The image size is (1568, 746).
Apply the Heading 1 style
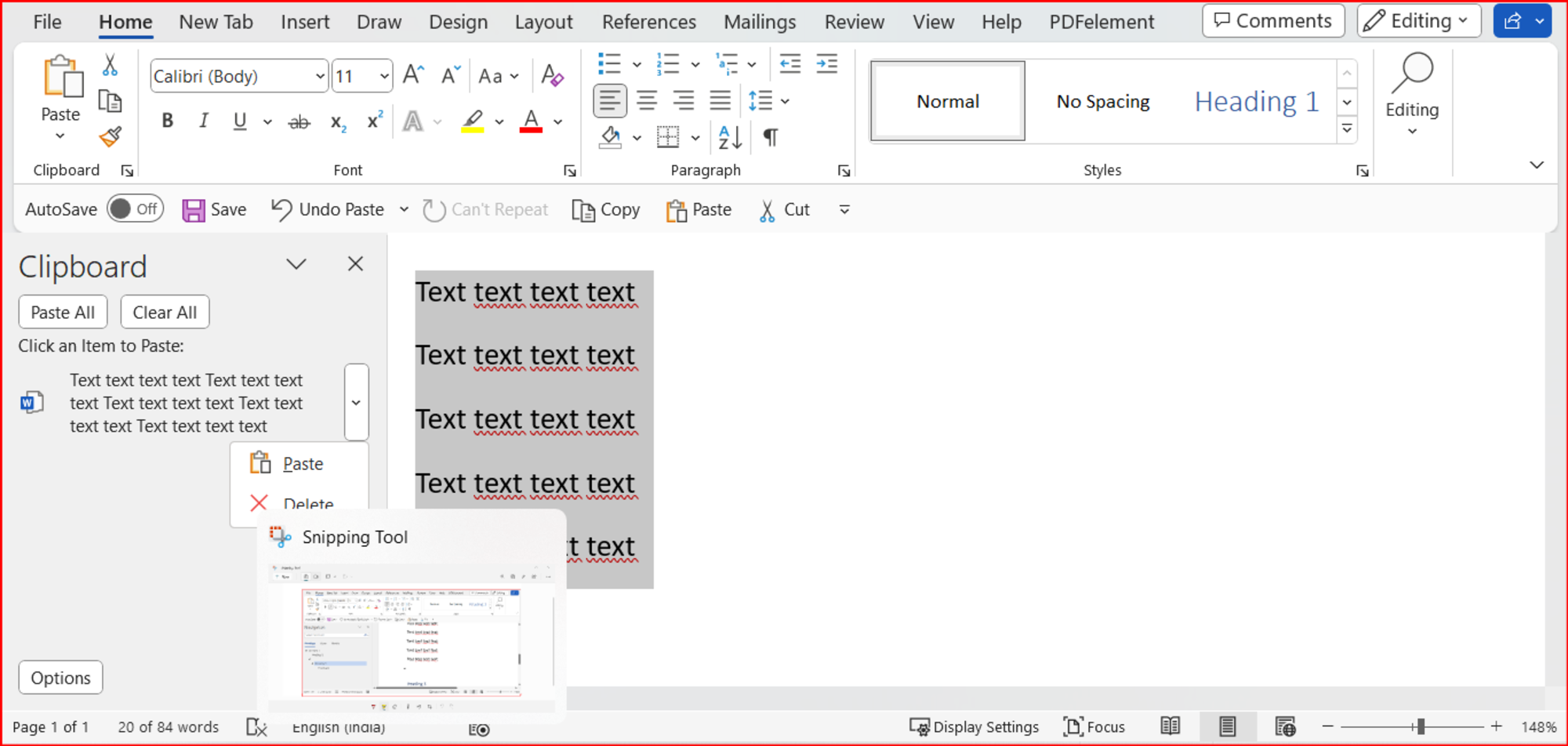1255,101
